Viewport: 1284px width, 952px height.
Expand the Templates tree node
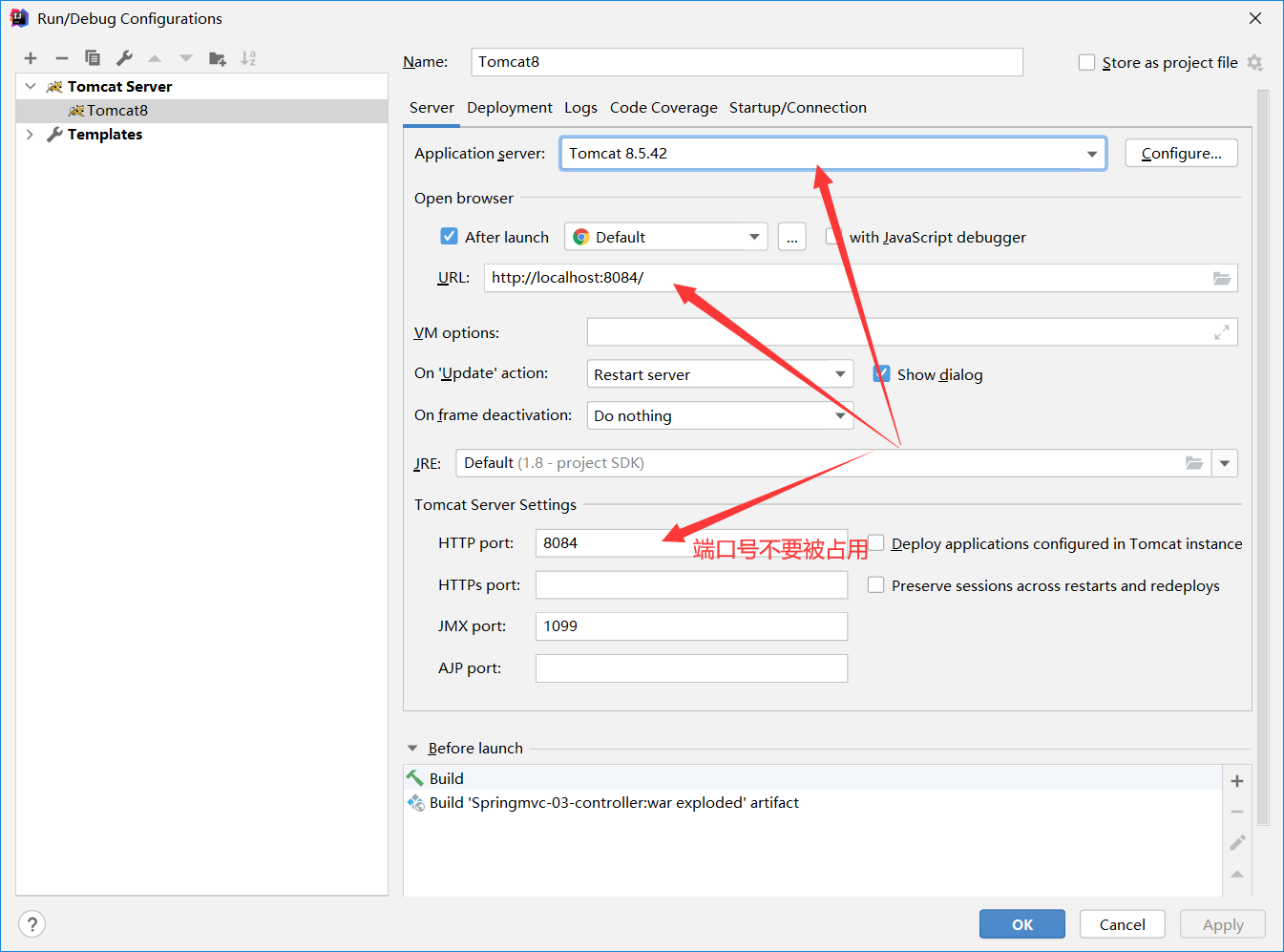click(31, 135)
